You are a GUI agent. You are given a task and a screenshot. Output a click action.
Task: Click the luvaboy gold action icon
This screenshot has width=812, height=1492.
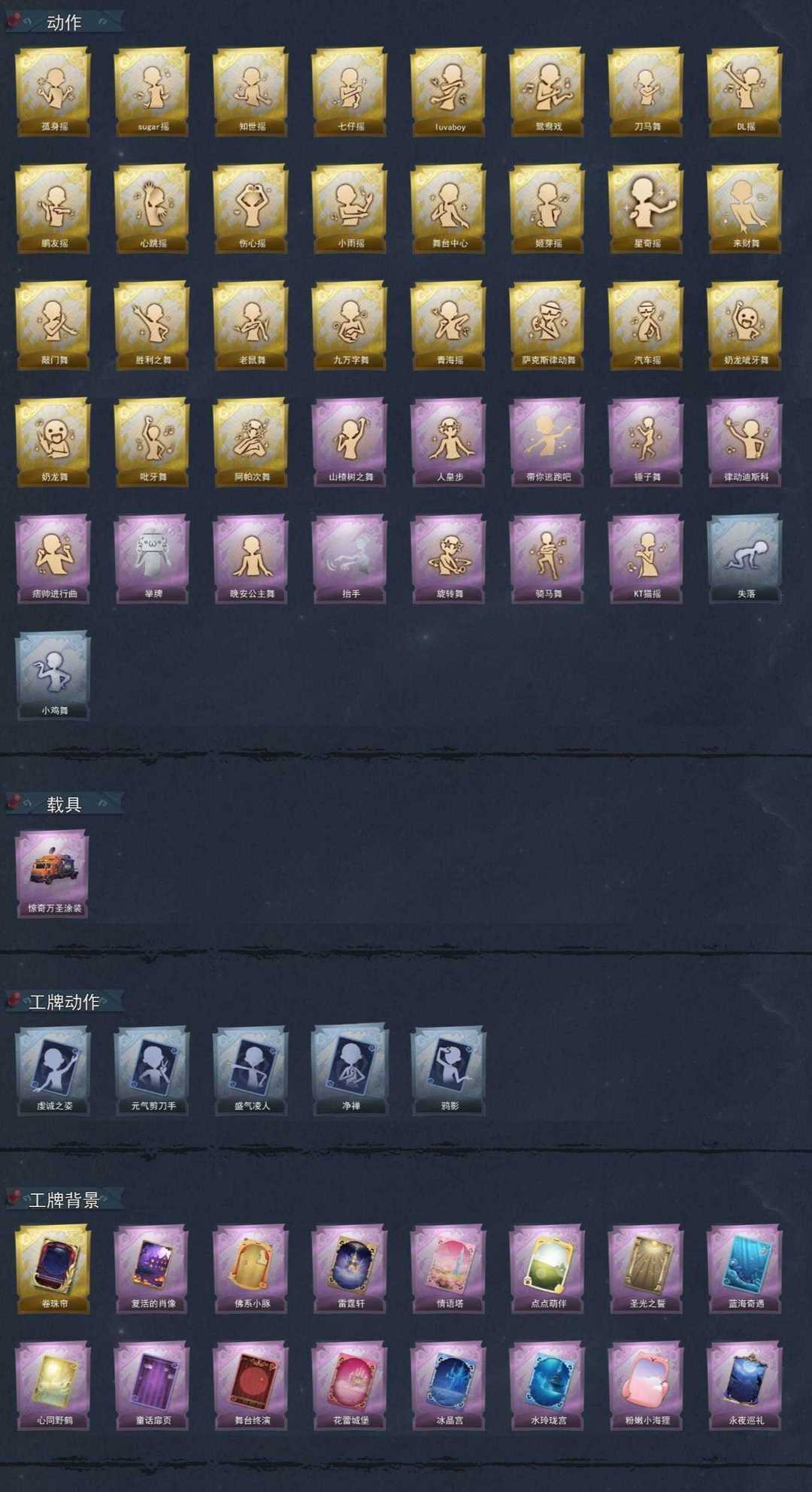[449, 92]
